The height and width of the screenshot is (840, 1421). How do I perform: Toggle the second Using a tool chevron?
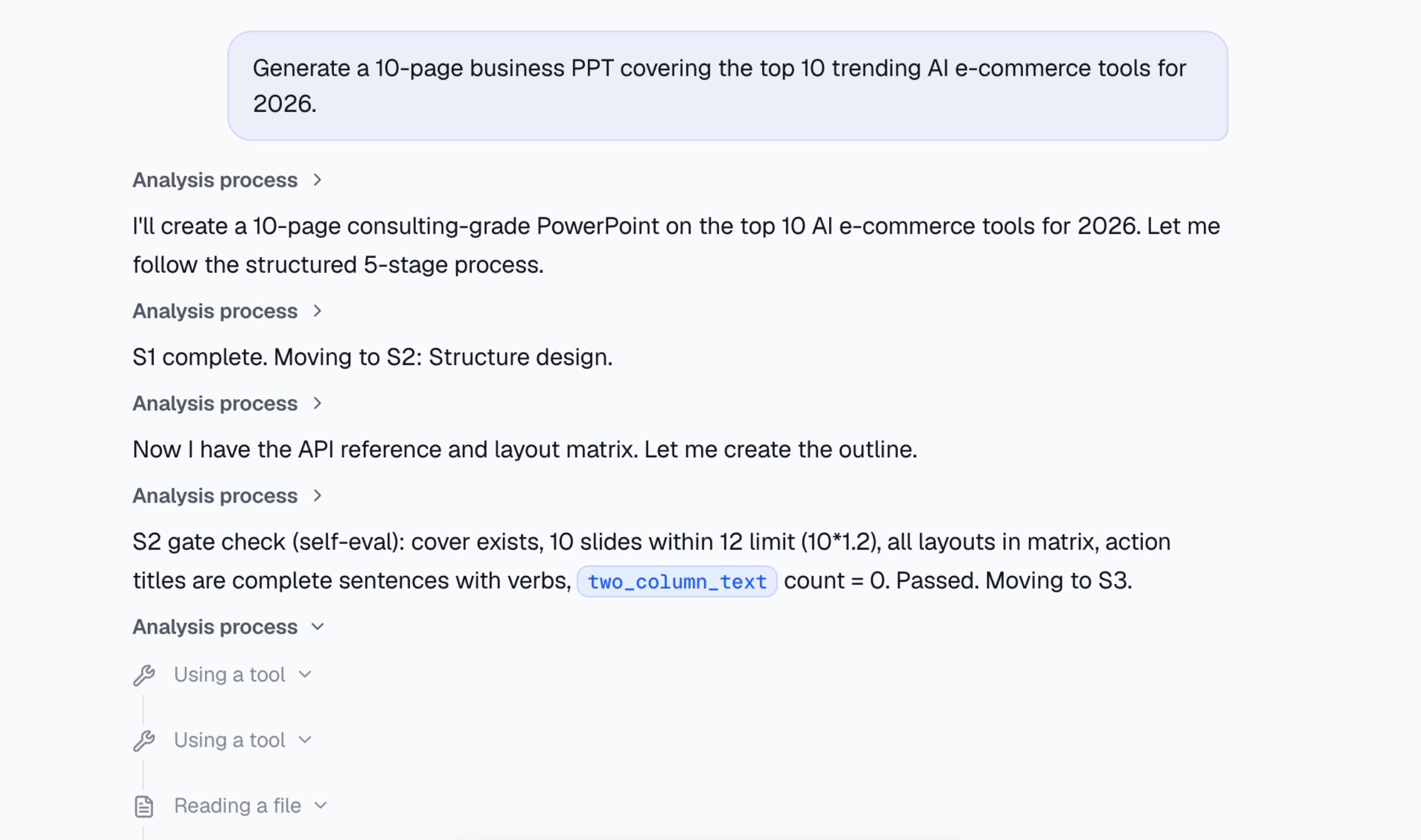(305, 740)
